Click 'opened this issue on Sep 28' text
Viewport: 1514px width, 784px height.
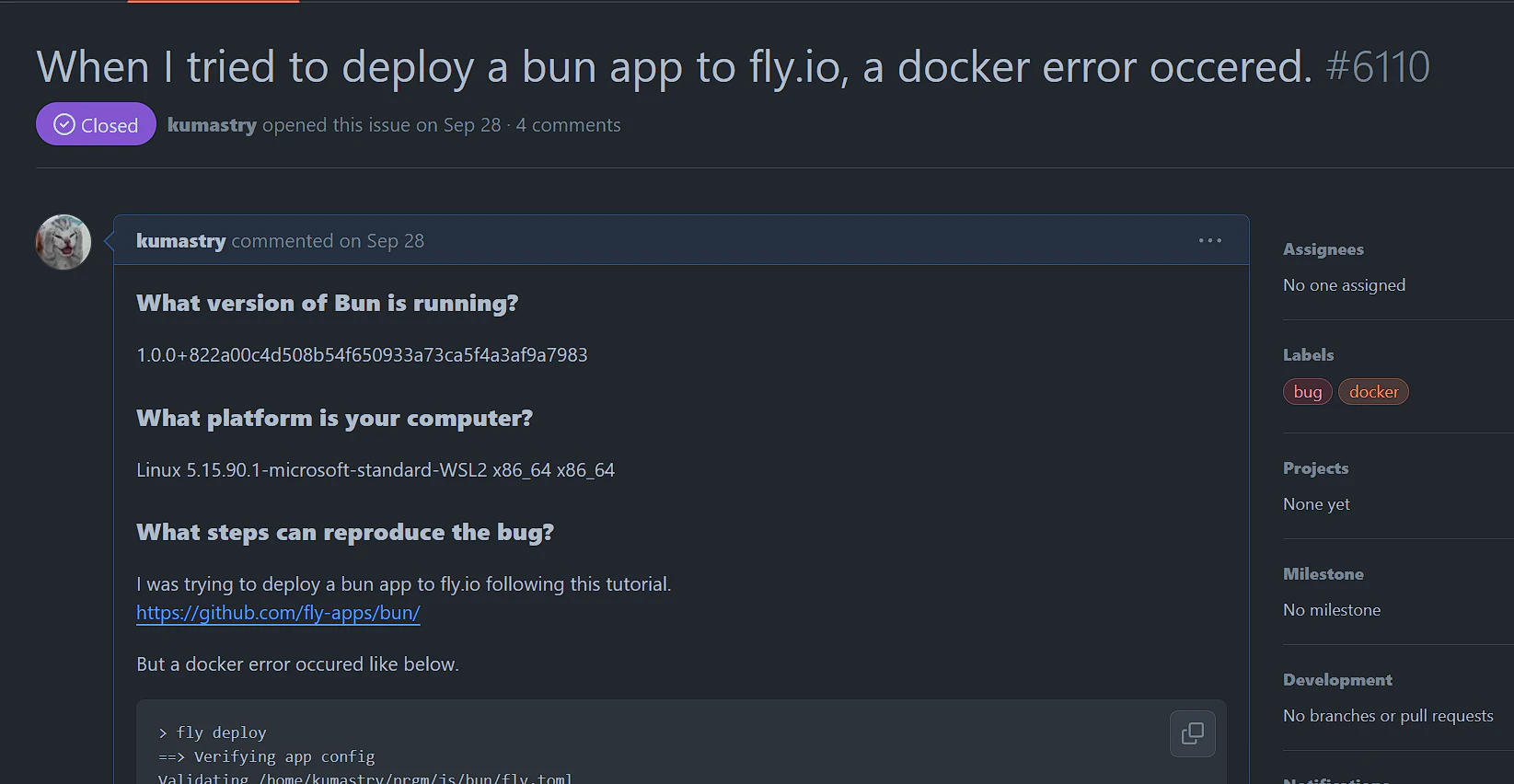[x=381, y=125]
